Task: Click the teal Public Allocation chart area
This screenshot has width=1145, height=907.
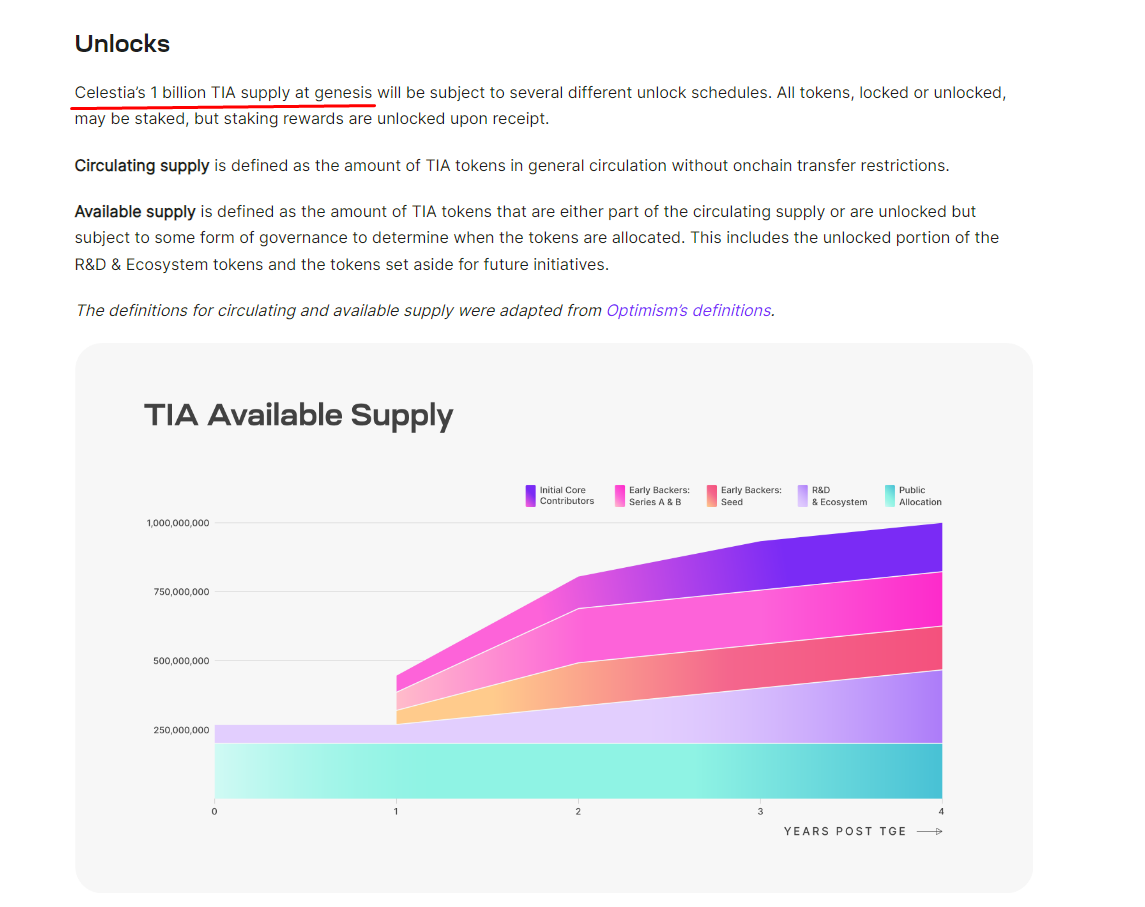Action: (578, 770)
